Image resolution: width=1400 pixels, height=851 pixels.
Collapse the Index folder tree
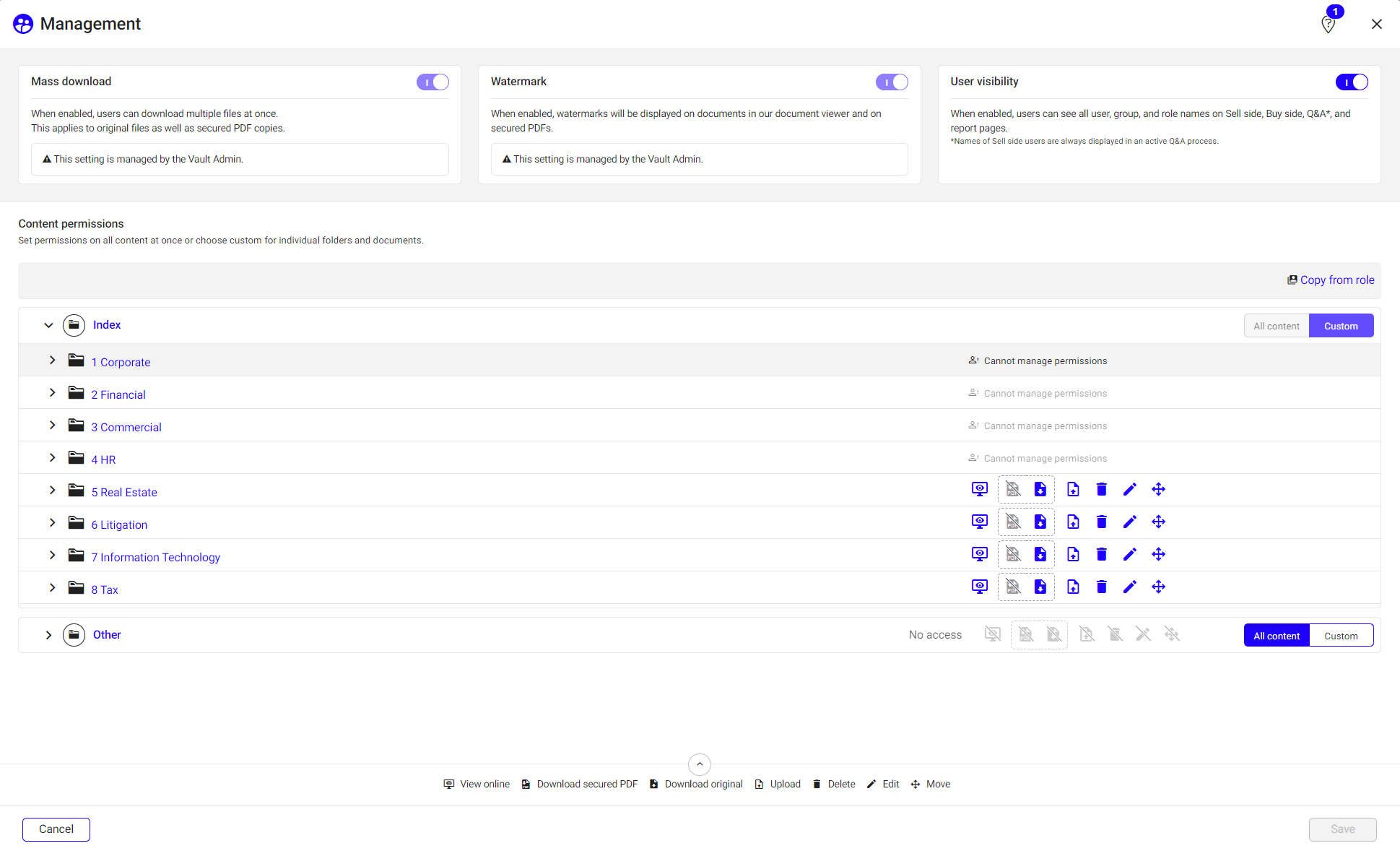(x=48, y=325)
